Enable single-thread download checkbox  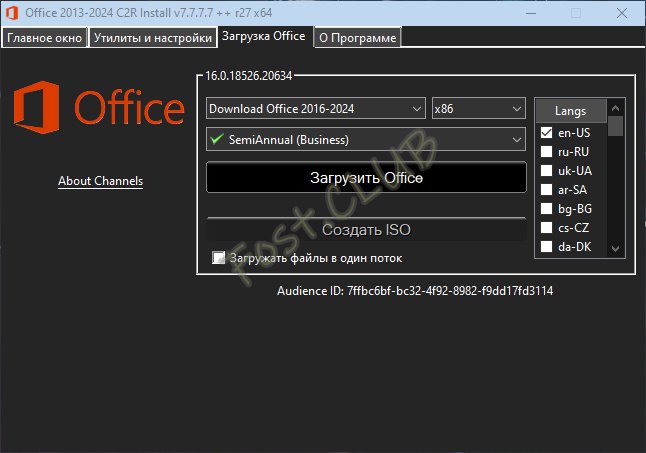click(219, 258)
